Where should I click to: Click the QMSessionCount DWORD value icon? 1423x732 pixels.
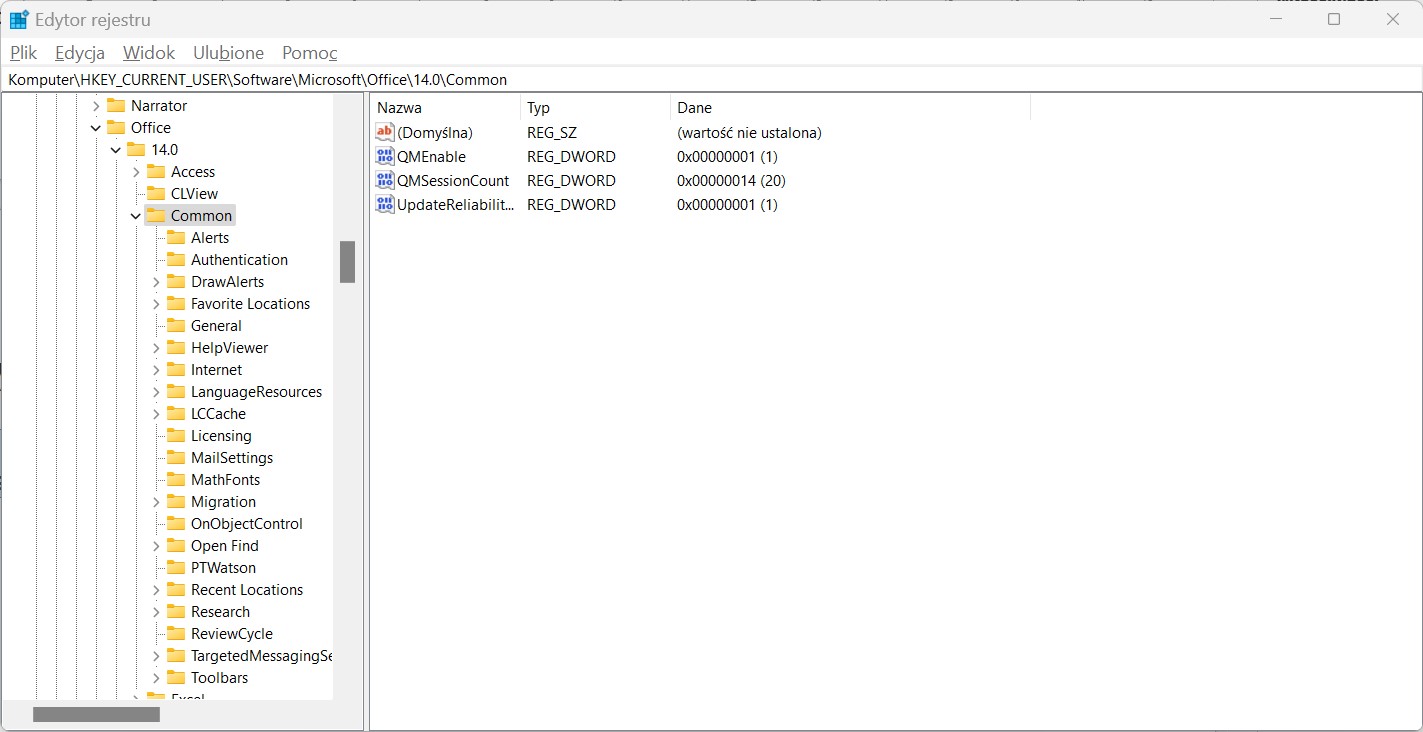[x=385, y=180]
